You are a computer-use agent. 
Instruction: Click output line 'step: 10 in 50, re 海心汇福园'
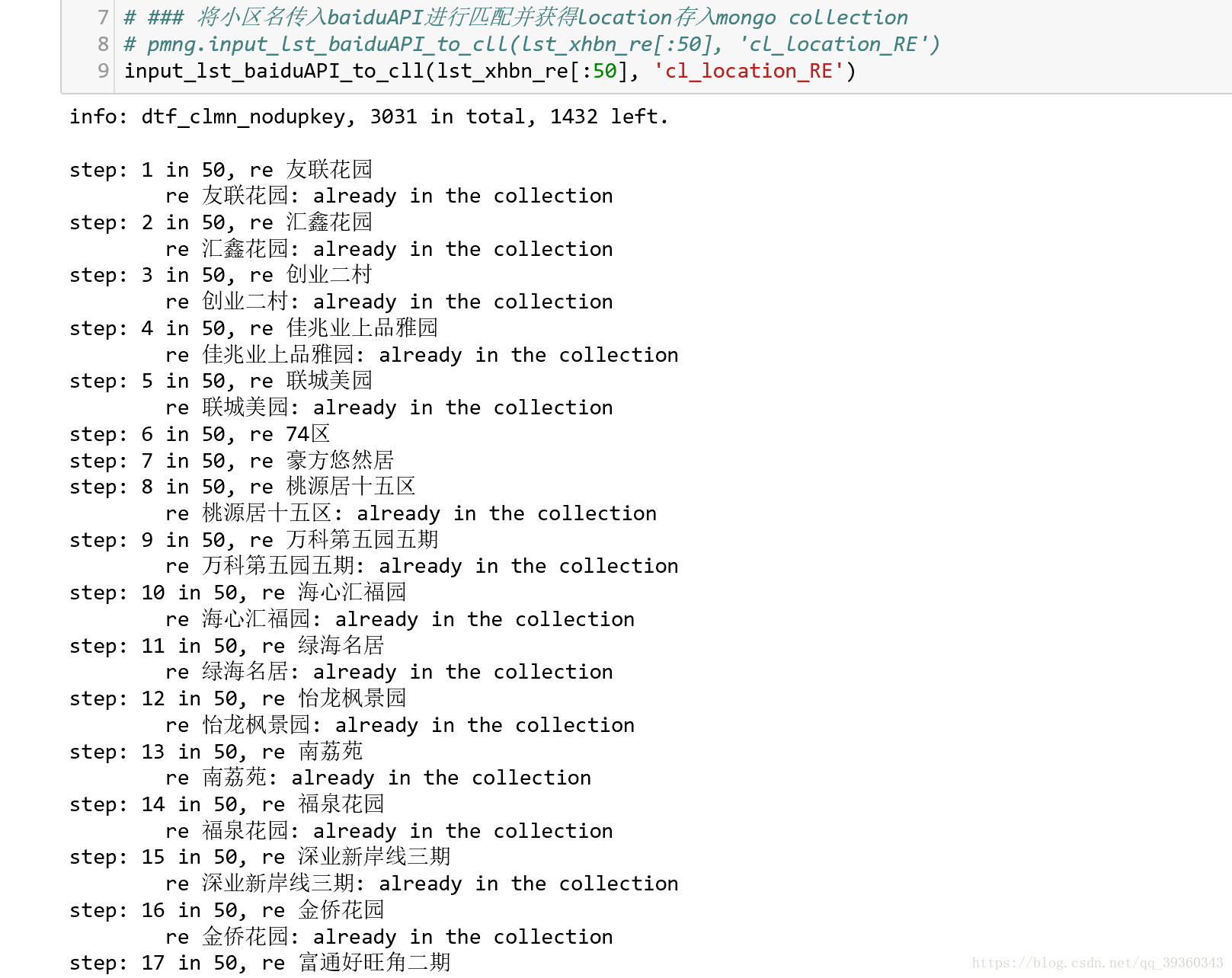click(x=238, y=593)
